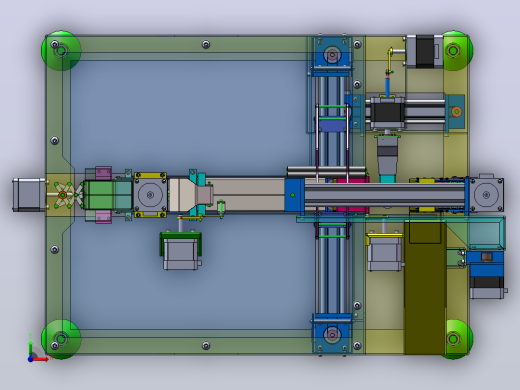Click the bottom-center frame screw

pyautogui.click(x=206, y=345)
